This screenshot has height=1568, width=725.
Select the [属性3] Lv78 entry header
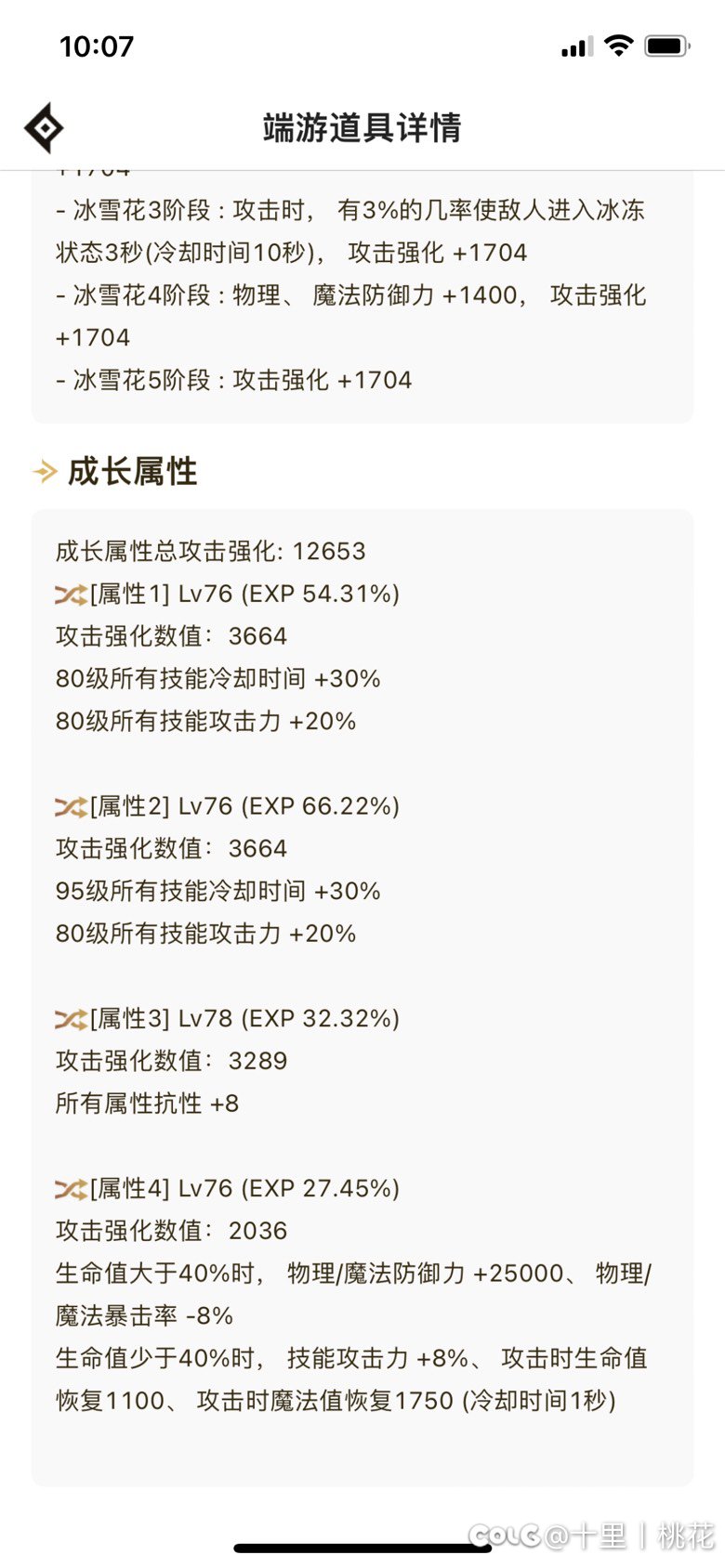(244, 1020)
